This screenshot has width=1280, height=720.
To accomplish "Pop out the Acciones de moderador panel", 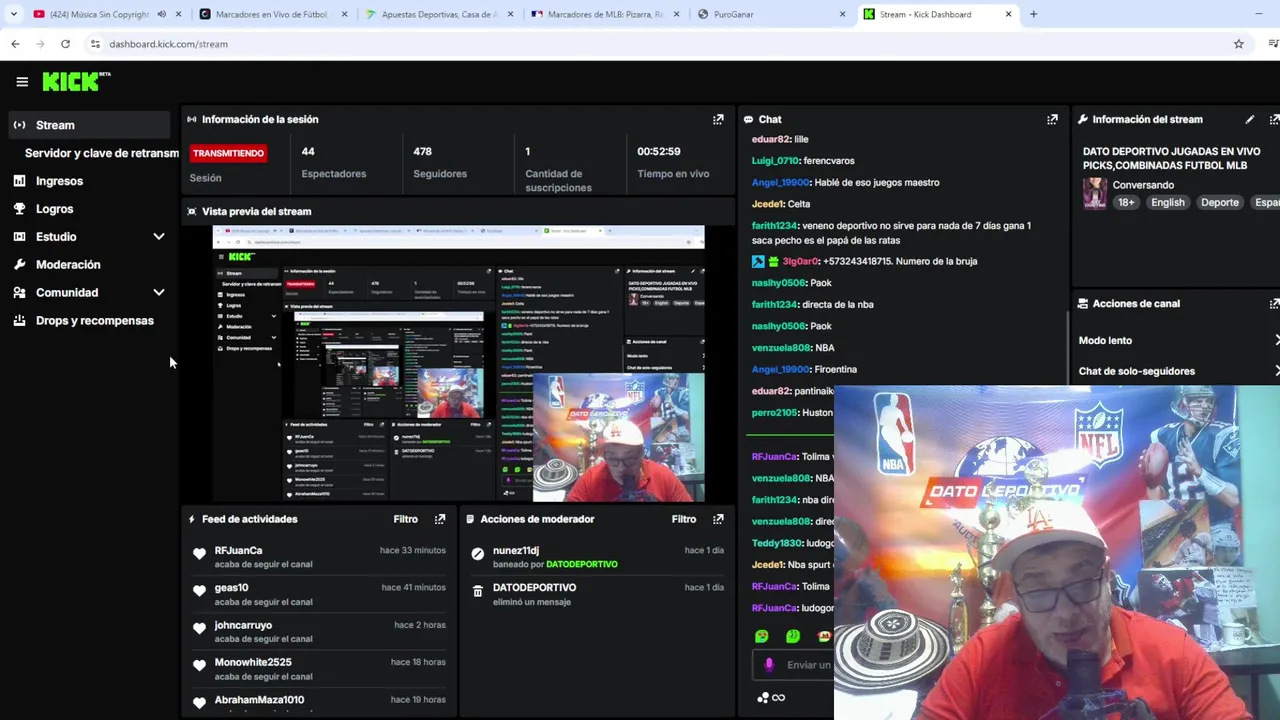I will [718, 519].
